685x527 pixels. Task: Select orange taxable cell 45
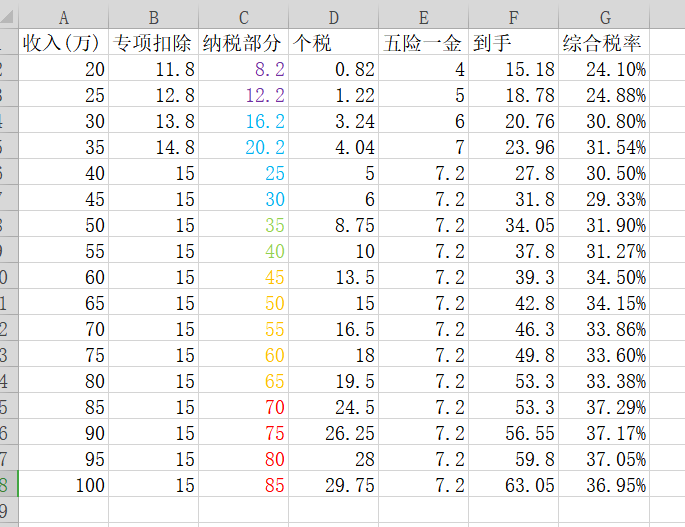pyautogui.click(x=243, y=276)
